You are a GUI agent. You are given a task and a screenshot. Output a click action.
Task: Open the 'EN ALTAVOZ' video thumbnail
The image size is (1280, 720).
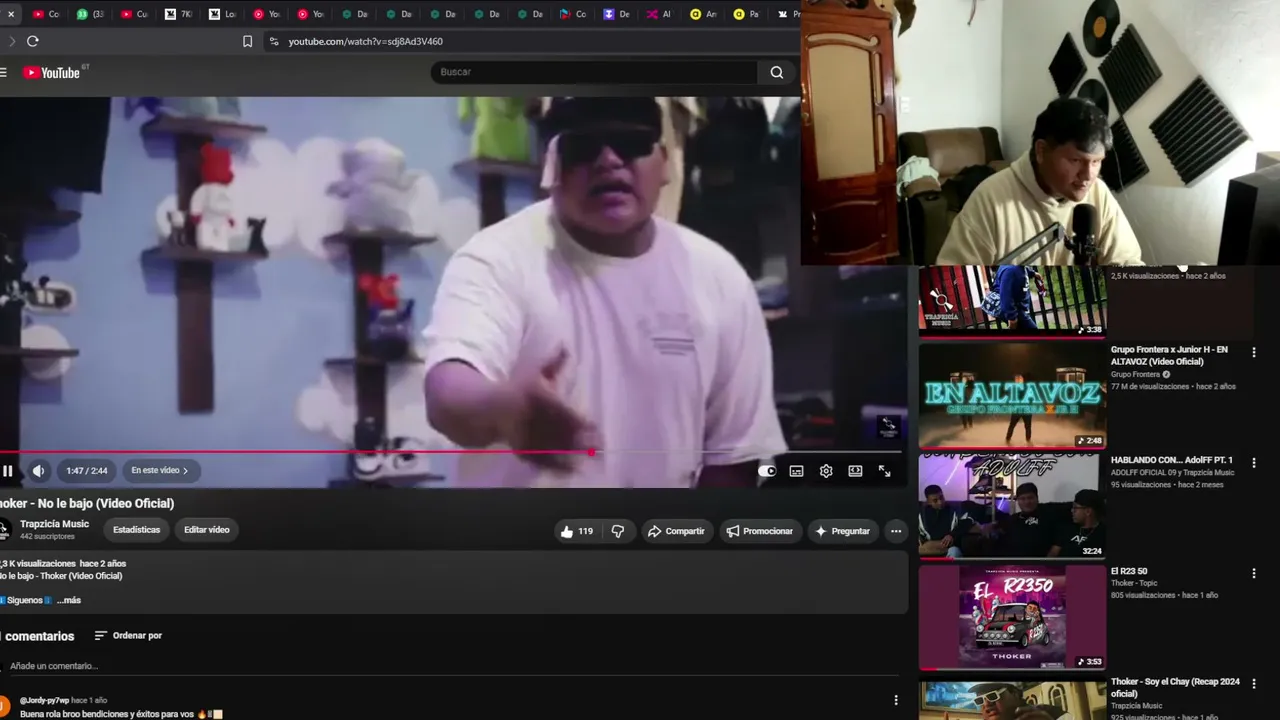(x=1012, y=396)
